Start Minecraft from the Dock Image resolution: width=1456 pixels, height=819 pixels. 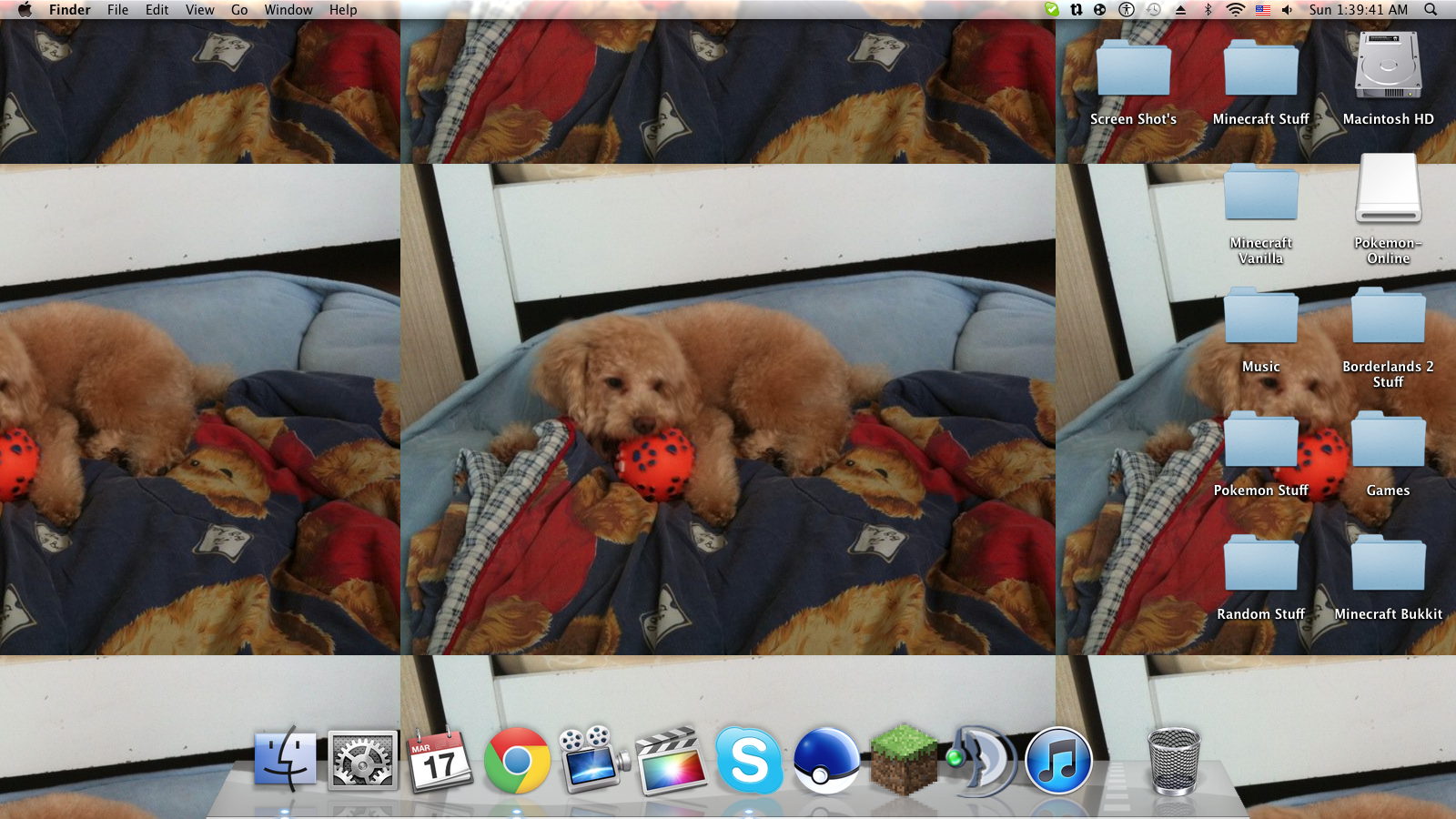pos(904,760)
